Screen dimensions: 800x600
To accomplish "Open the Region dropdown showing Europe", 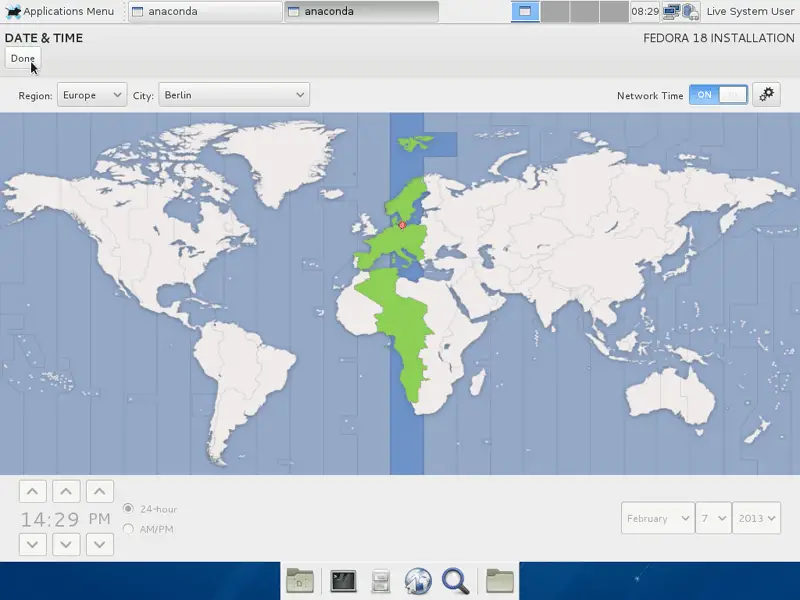I will [92, 95].
